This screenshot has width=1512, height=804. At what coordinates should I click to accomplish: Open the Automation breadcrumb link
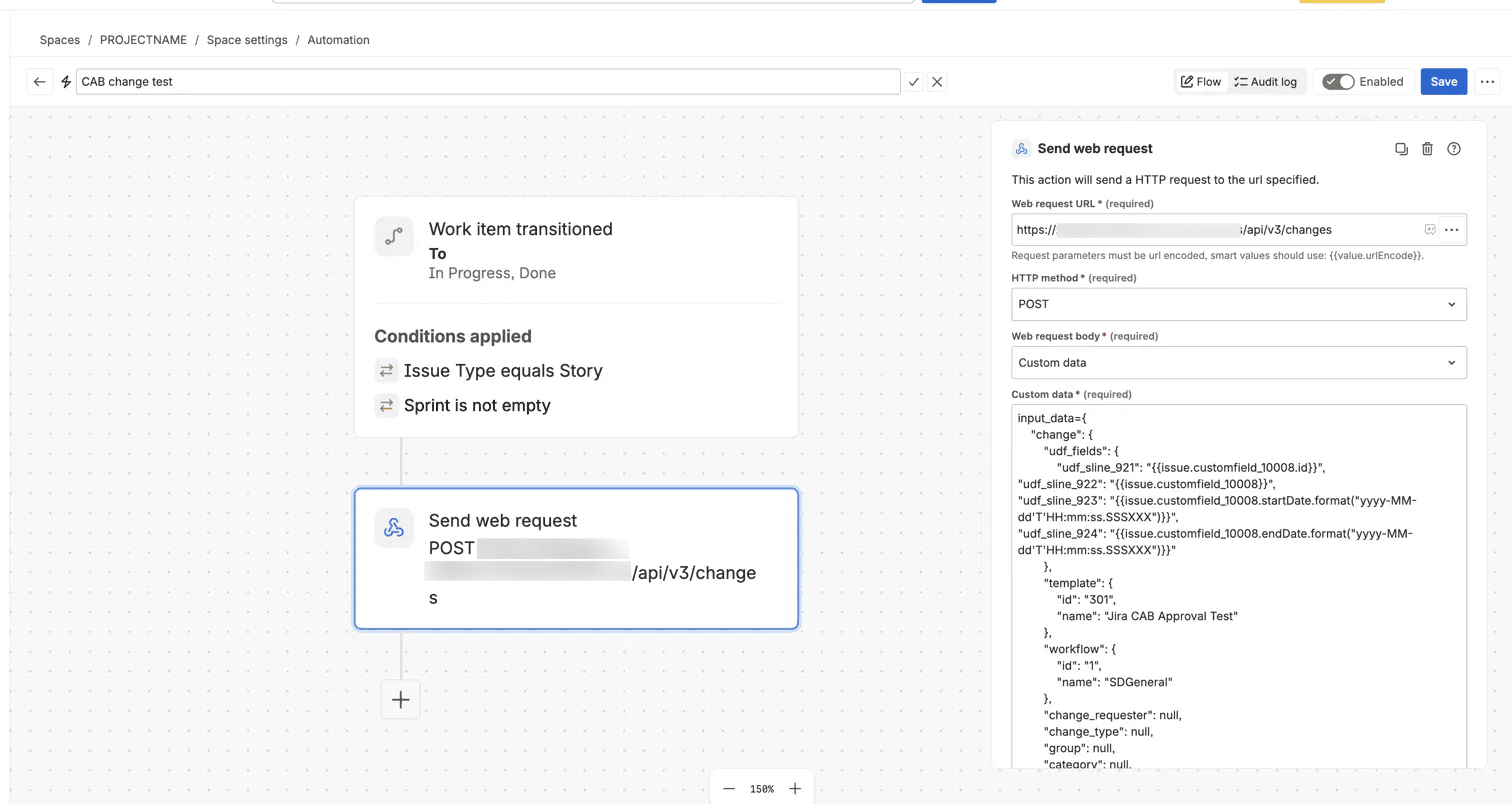(x=338, y=40)
